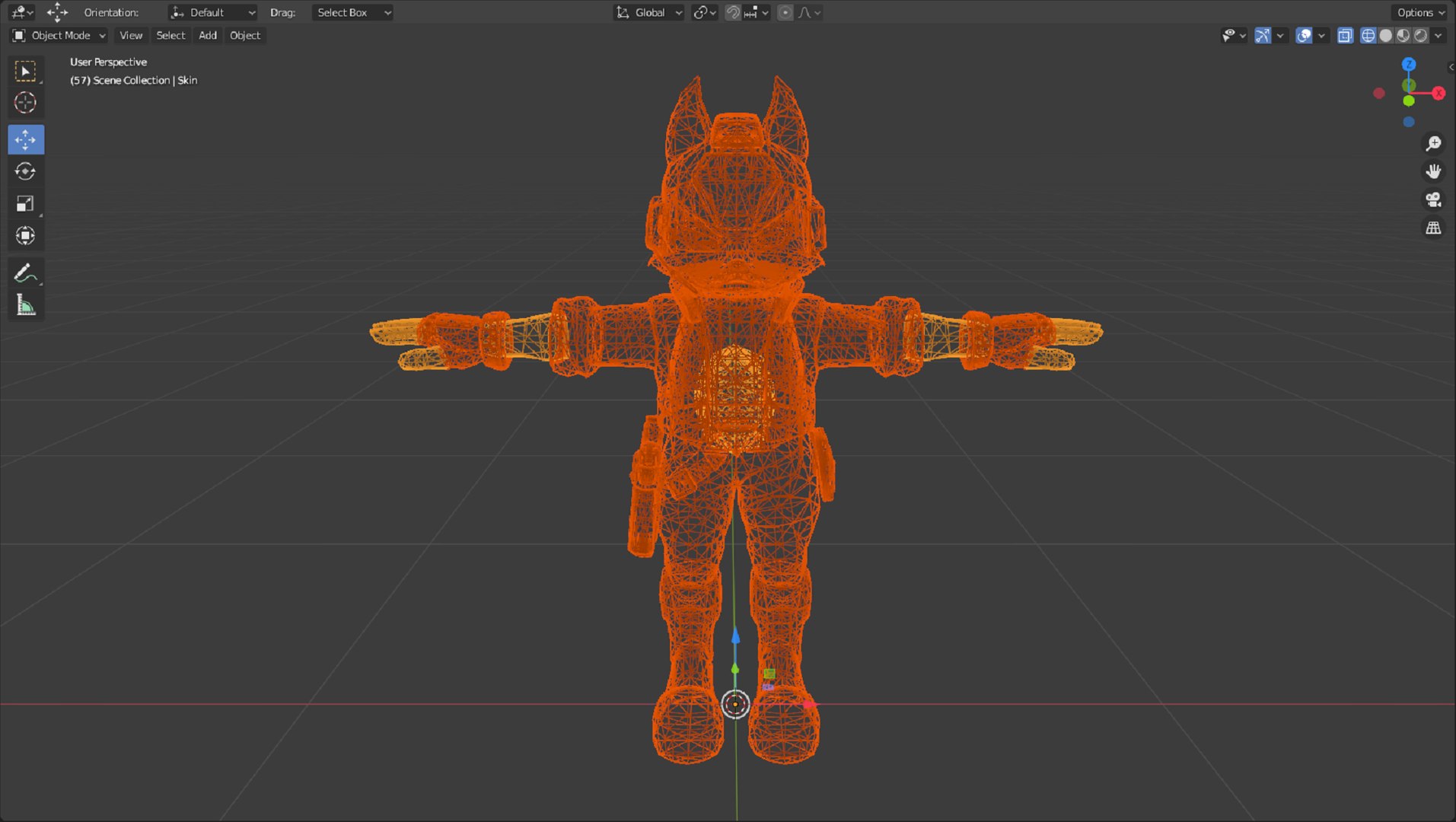Screen dimensions: 1456x822
Task: Click the hand pan-view control
Action: coord(1433,171)
